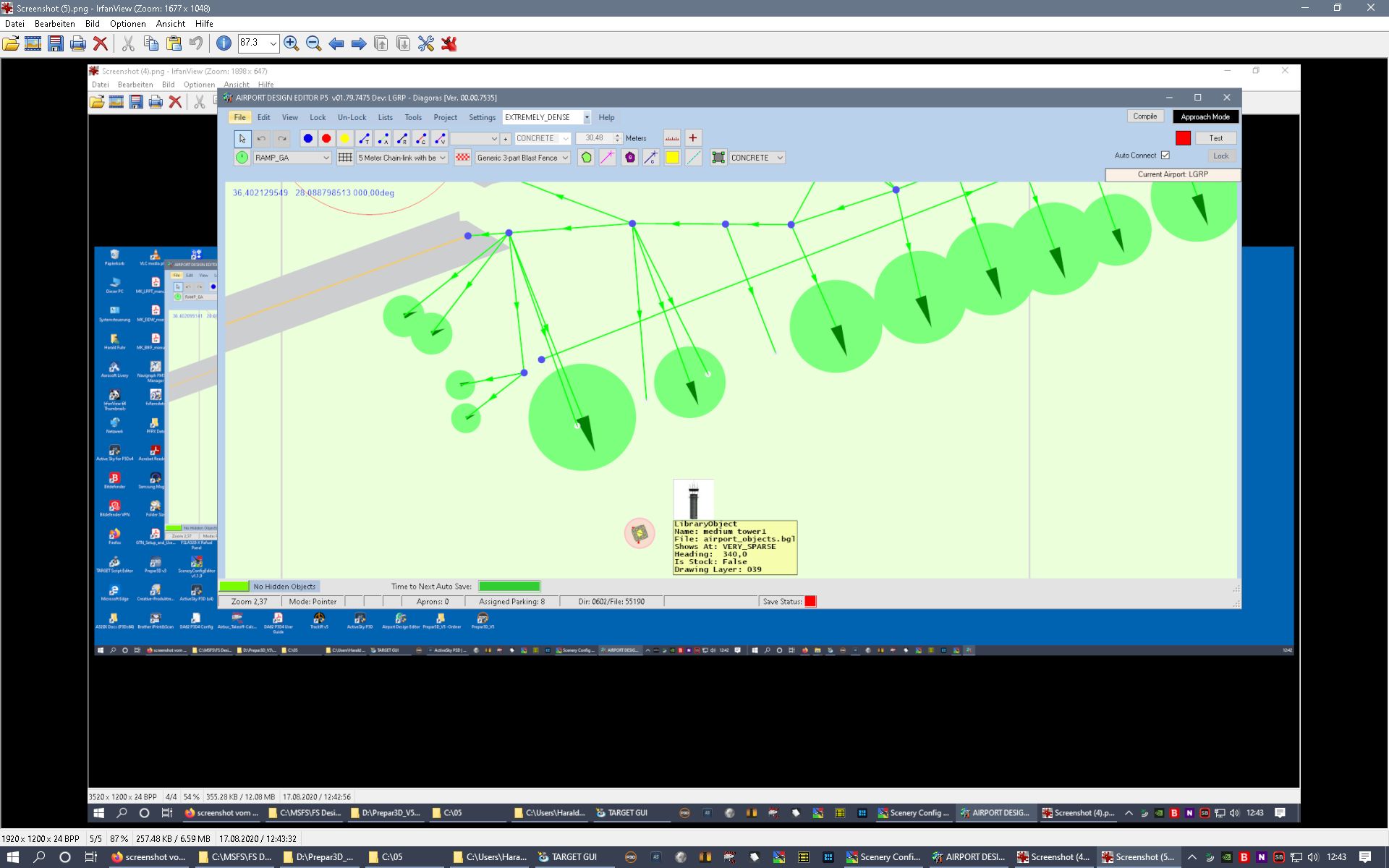1389x868 pixels.
Task: Open the EXTREMELY_DENSE scenery complexity dropdown
Action: pos(587,117)
